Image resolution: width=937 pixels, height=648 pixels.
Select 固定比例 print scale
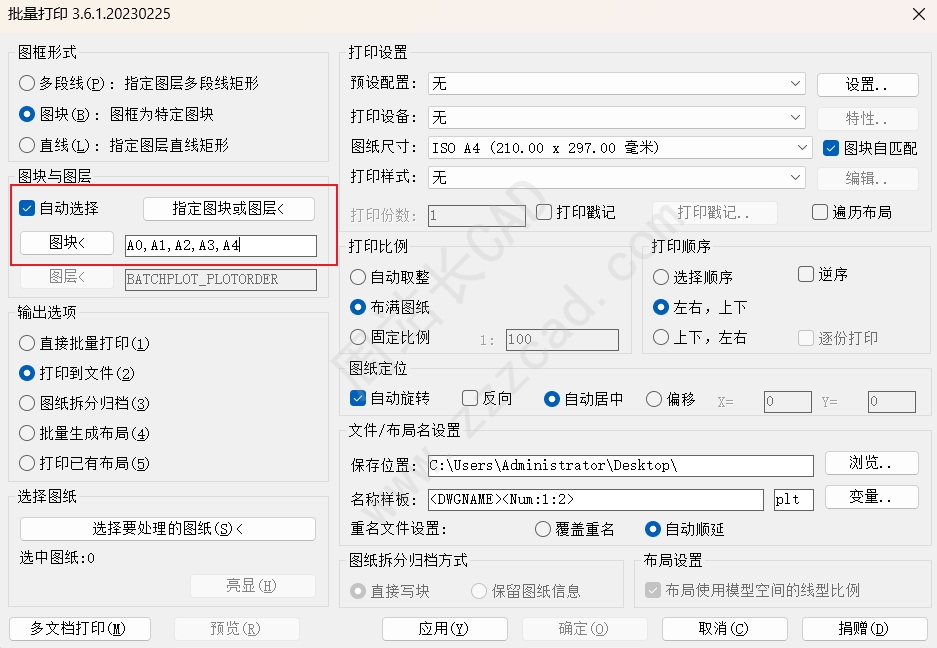click(x=357, y=337)
